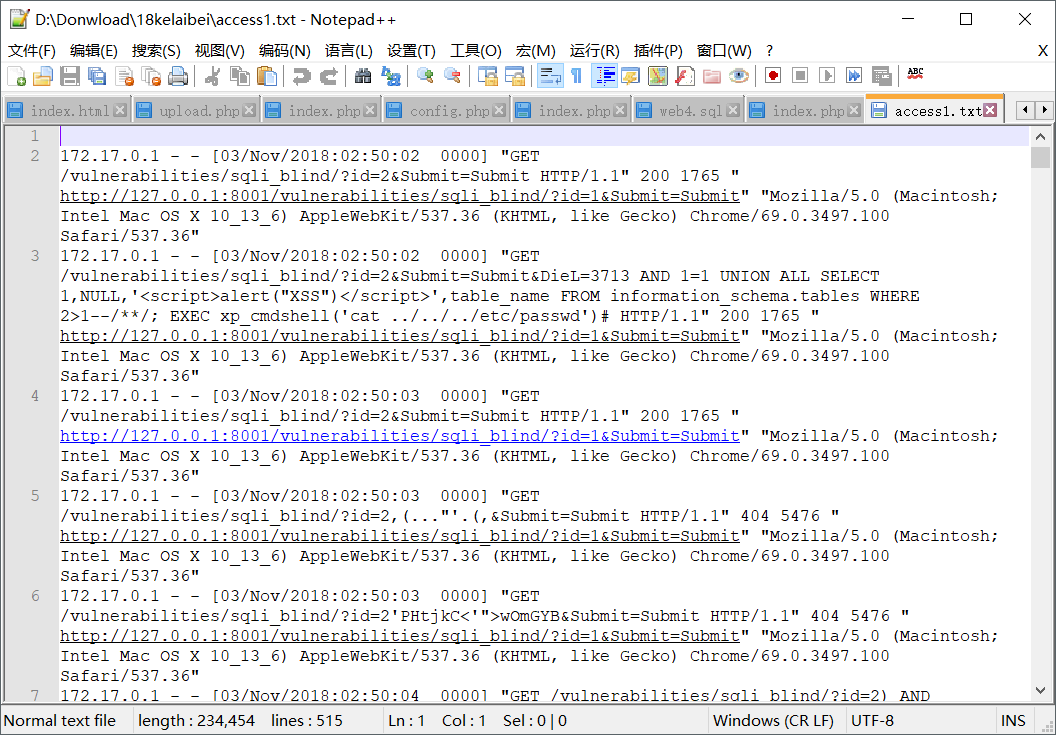The width and height of the screenshot is (1056, 735).
Task: Click the Save All icon
Action: coord(97,76)
